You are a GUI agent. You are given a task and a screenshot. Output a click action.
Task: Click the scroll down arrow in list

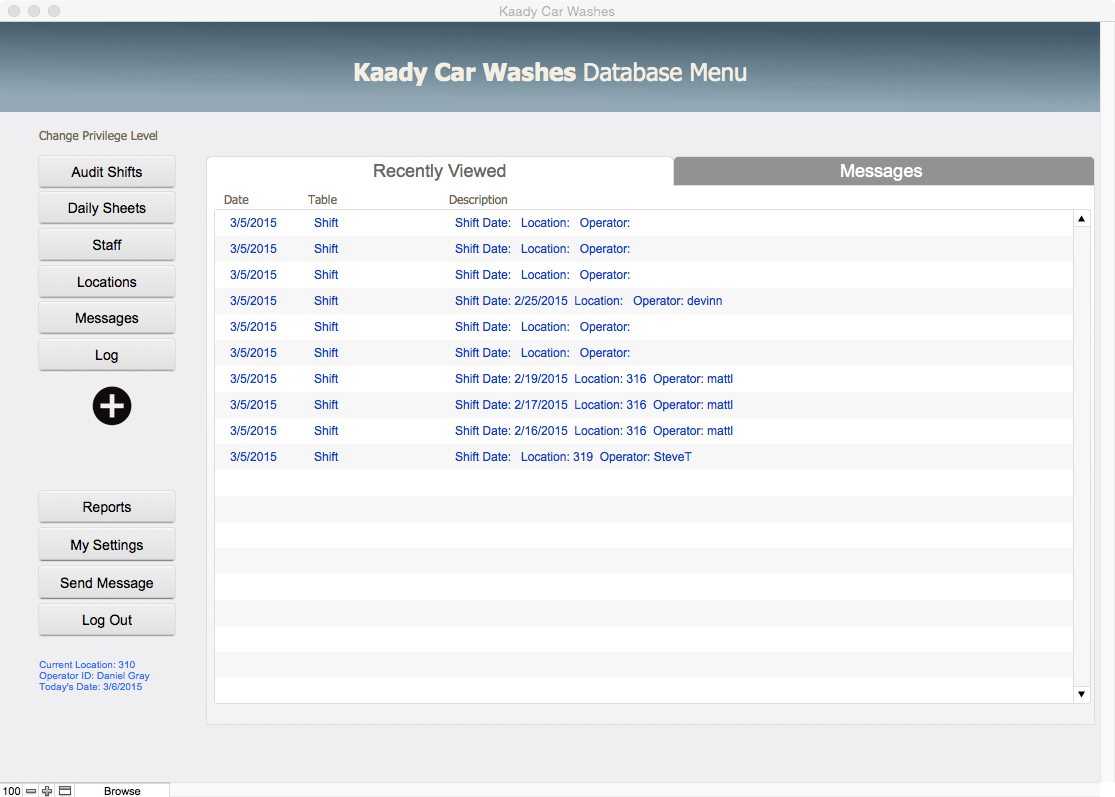[1081, 694]
